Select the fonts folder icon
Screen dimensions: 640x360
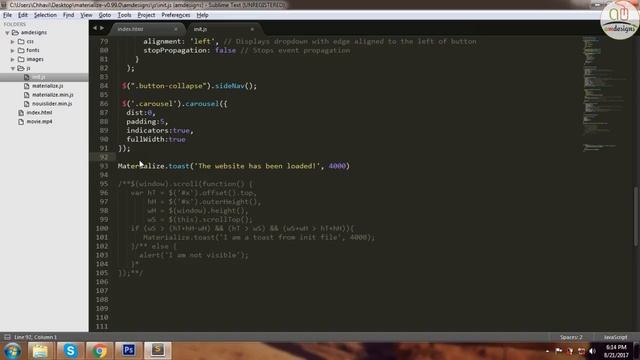point(21,50)
